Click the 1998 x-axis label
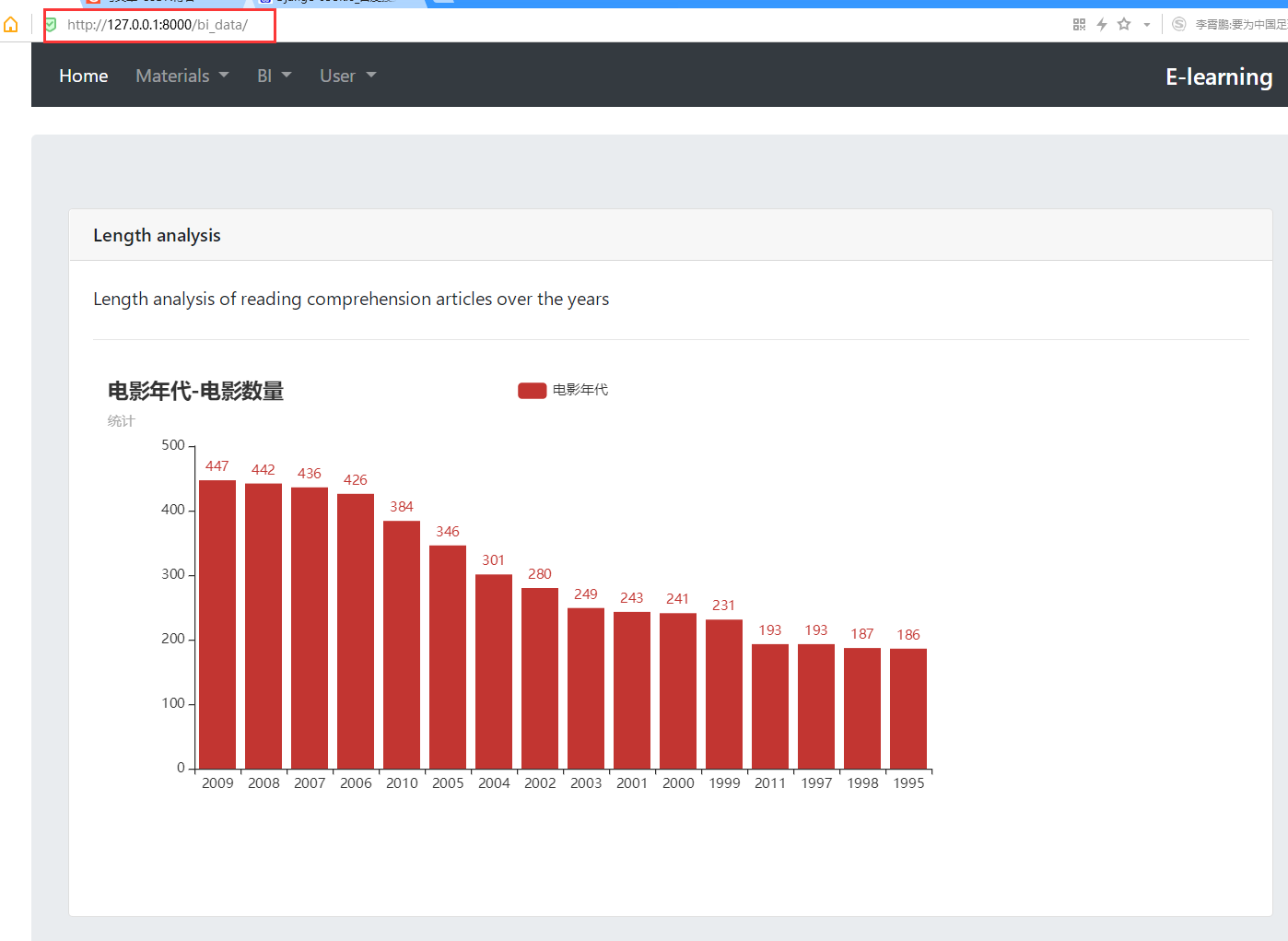Image resolution: width=1288 pixels, height=941 pixels. (x=862, y=783)
